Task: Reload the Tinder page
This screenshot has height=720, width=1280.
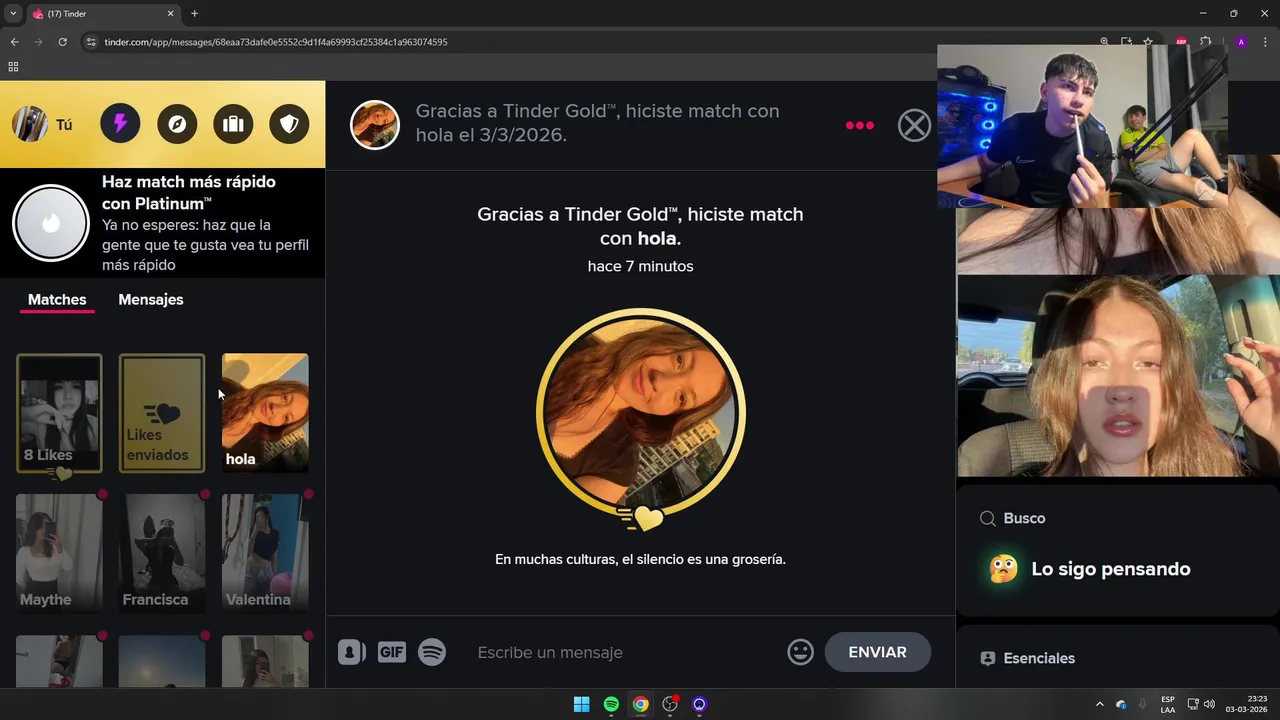Action: [x=62, y=42]
